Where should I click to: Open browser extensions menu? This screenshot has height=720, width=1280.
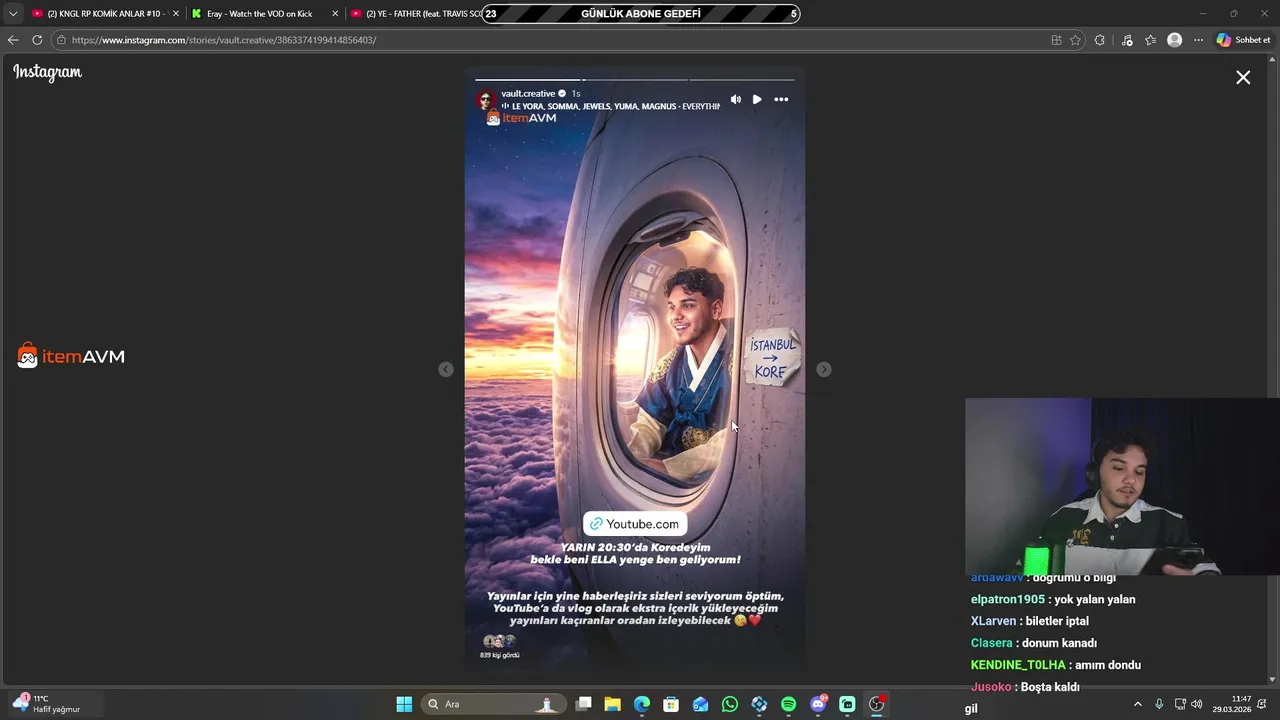click(x=1100, y=40)
